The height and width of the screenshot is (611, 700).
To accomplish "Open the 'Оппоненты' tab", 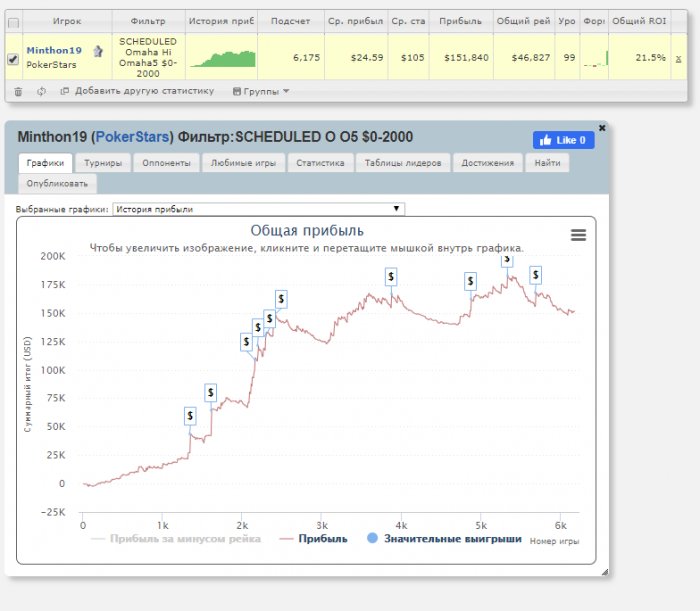I will point(167,163).
